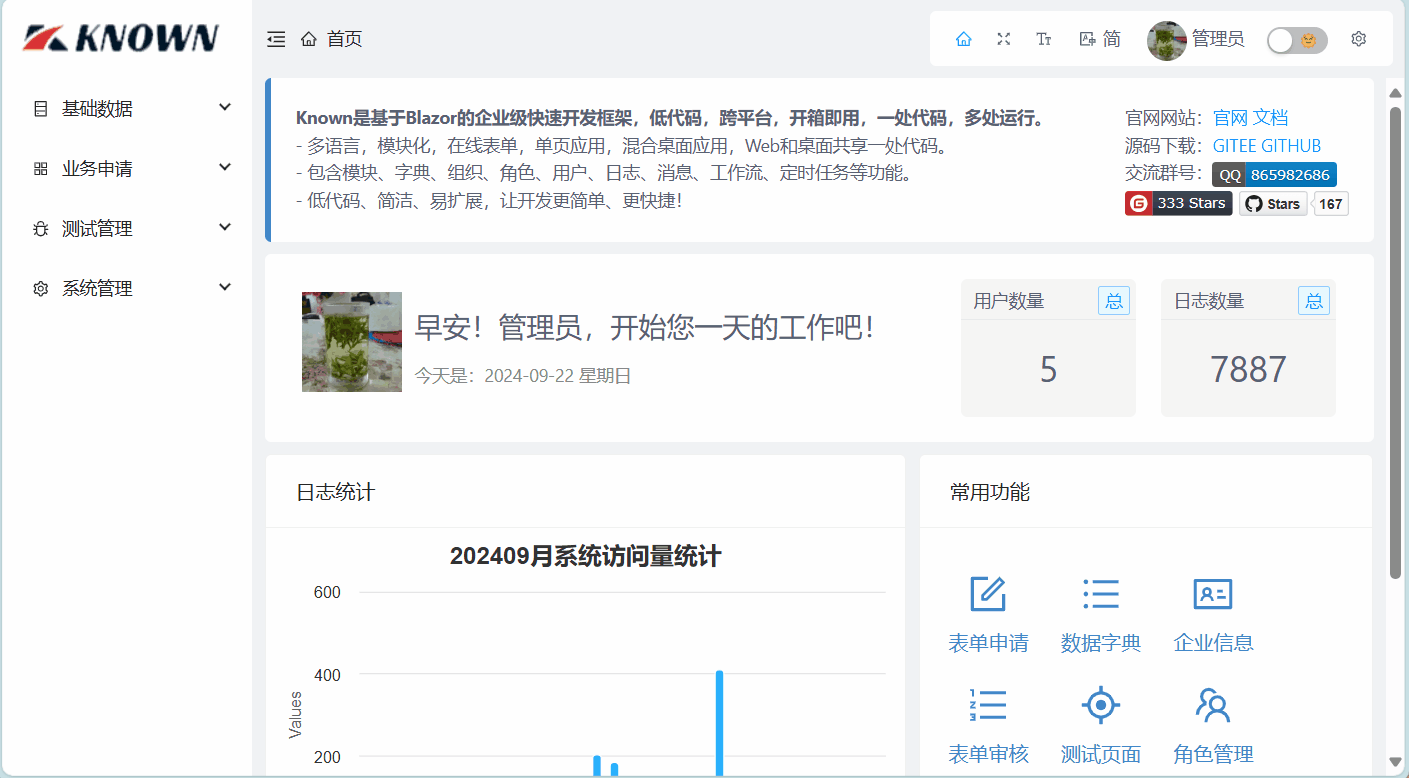This screenshot has width=1409, height=778.
Task: Click the 常用功能 panel title
Action: [x=990, y=492]
